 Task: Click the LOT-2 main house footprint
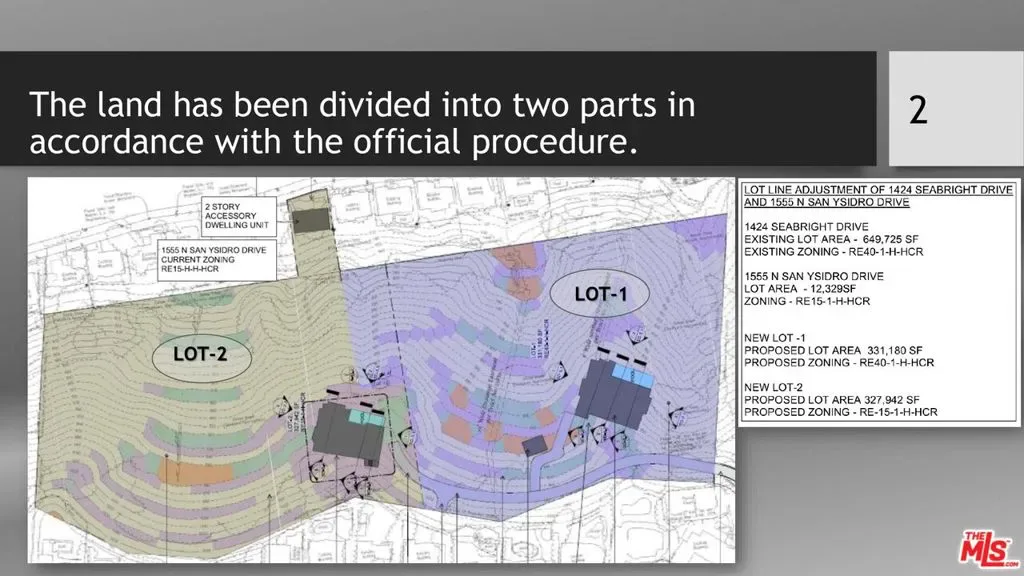pyautogui.click(x=345, y=430)
